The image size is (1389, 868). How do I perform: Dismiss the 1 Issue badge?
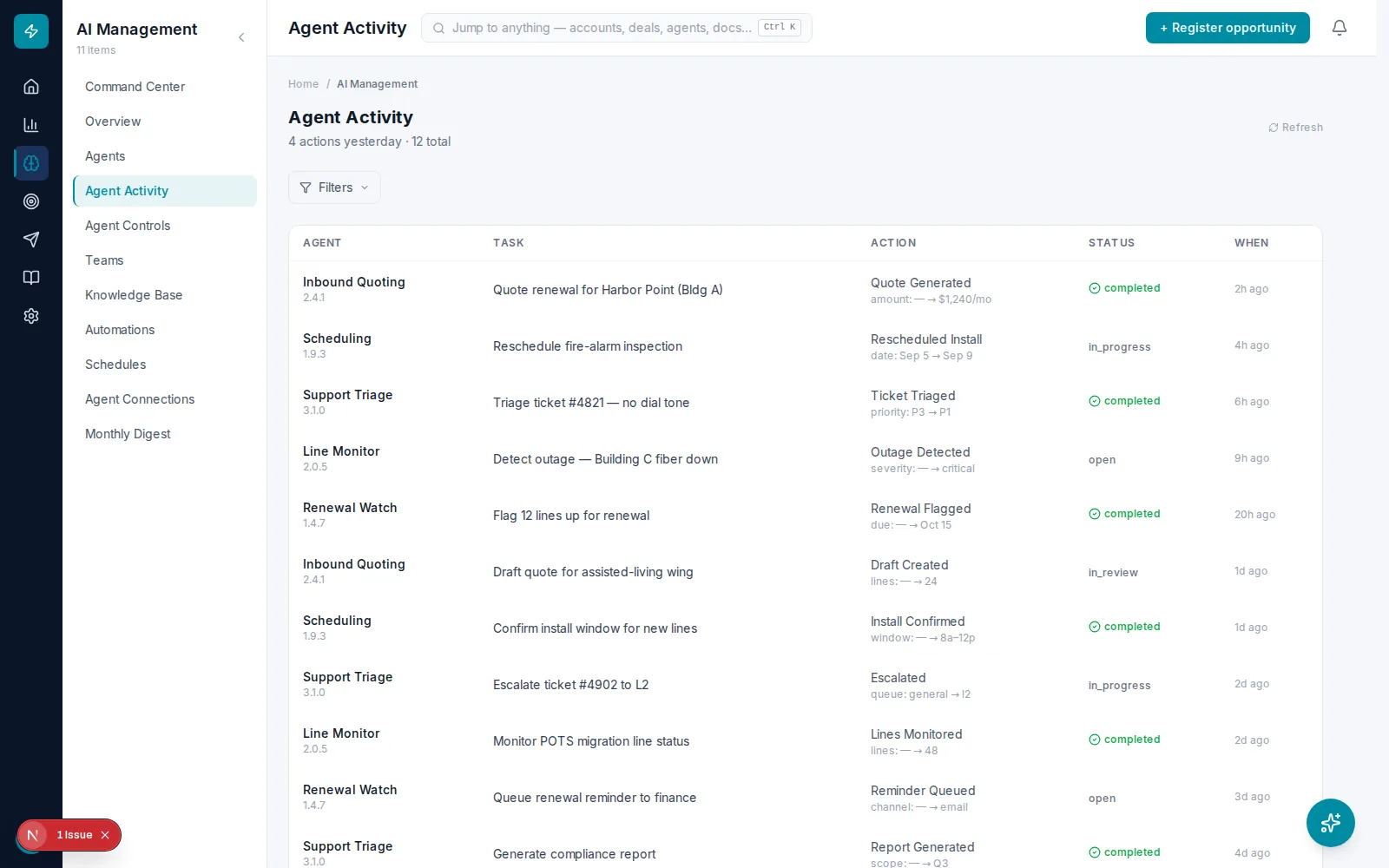coord(105,835)
